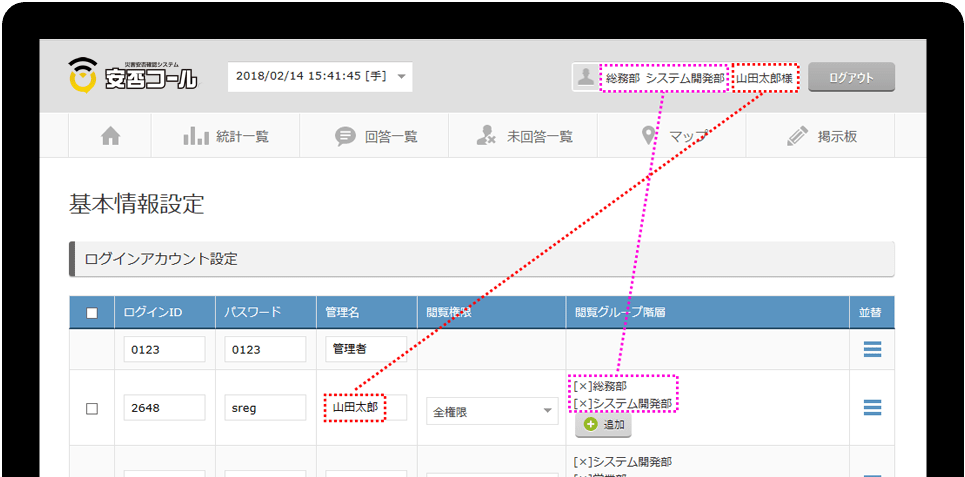
Task: Click the reorder handle for 管理者 row
Action: click(872, 349)
